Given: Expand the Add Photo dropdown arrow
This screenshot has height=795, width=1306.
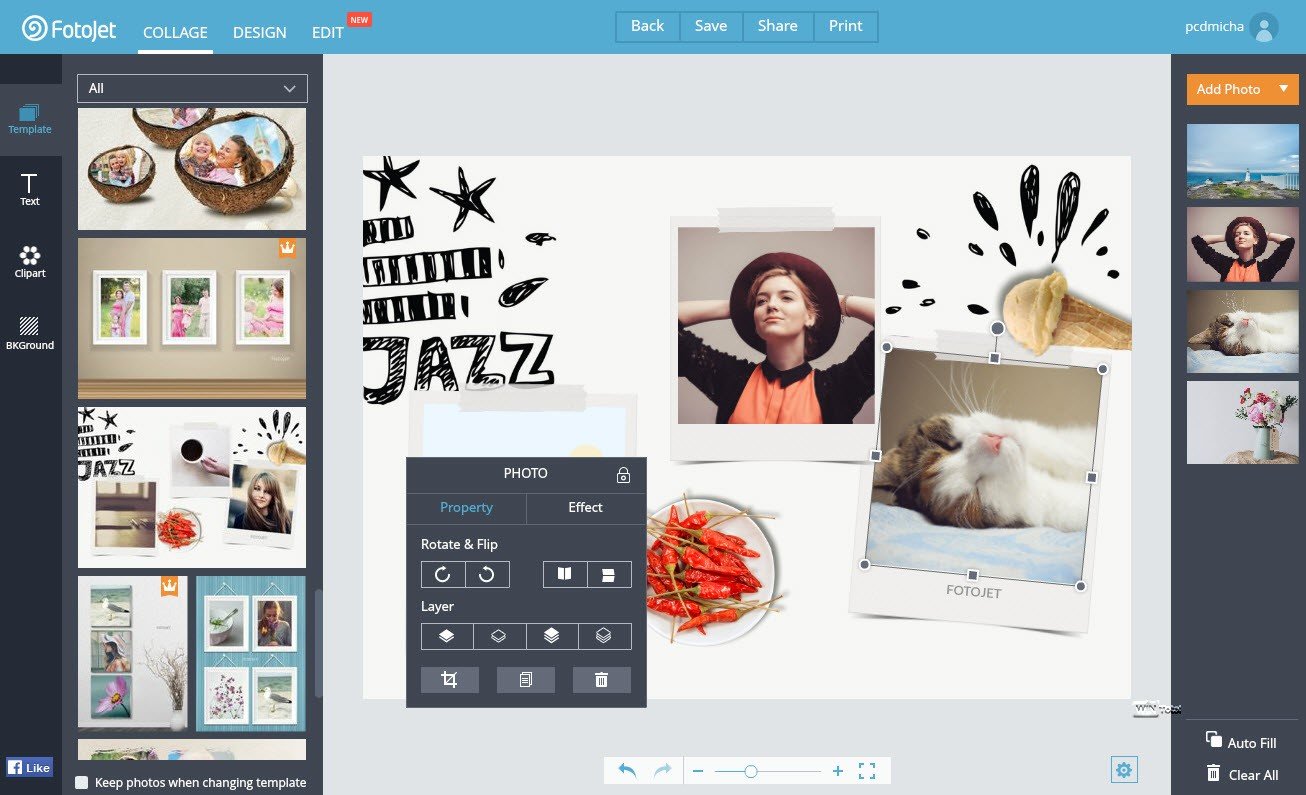Looking at the screenshot, I should point(1283,89).
